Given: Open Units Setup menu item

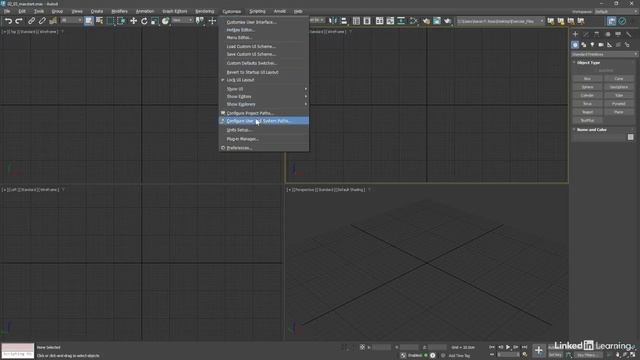Looking at the screenshot, I should [x=264, y=130].
